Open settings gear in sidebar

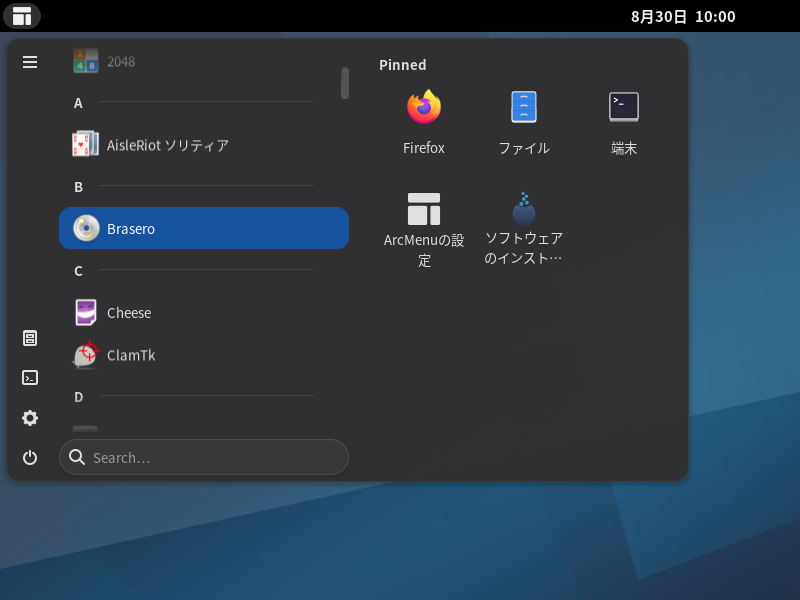tap(30, 418)
